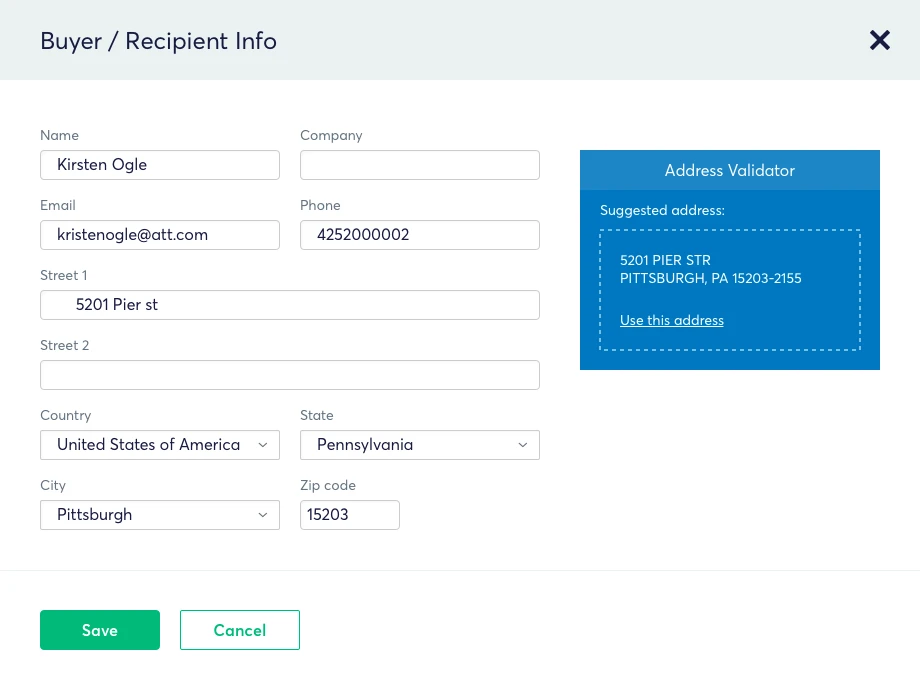Viewport: 920px width, 690px height.
Task: Edit the Street 1 address field
Action: pyautogui.click(x=290, y=305)
